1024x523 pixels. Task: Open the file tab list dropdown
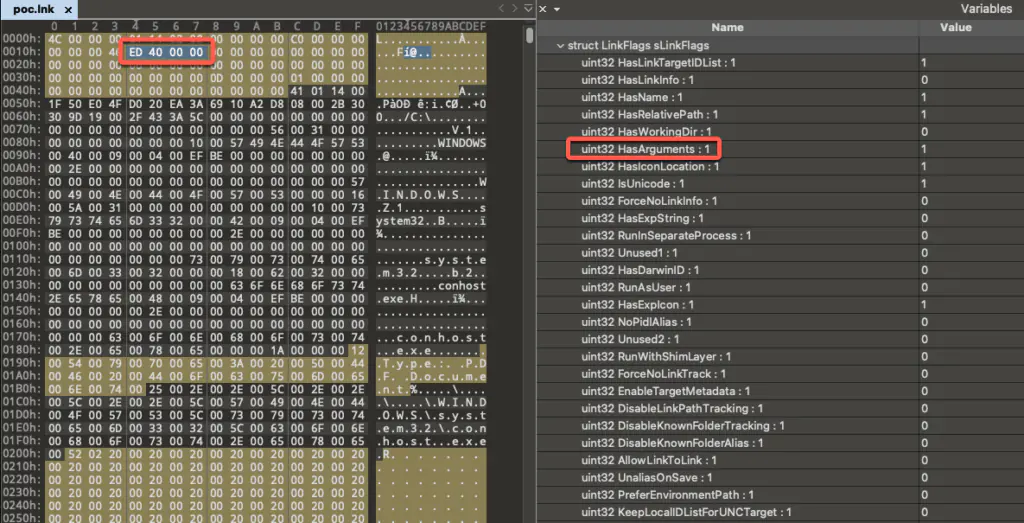pyautogui.click(x=528, y=9)
